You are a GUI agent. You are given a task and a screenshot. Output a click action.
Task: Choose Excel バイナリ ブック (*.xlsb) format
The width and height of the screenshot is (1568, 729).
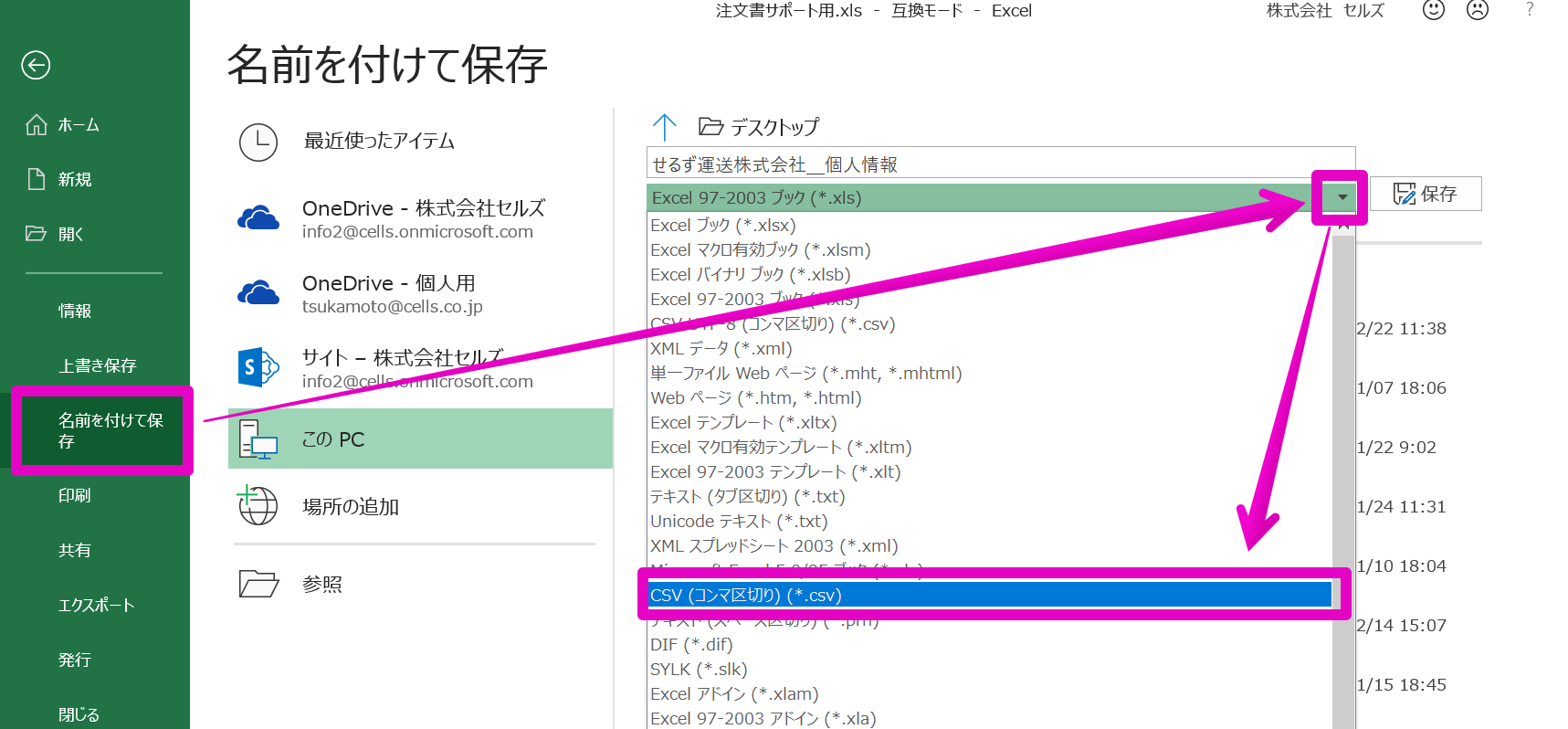click(x=751, y=274)
